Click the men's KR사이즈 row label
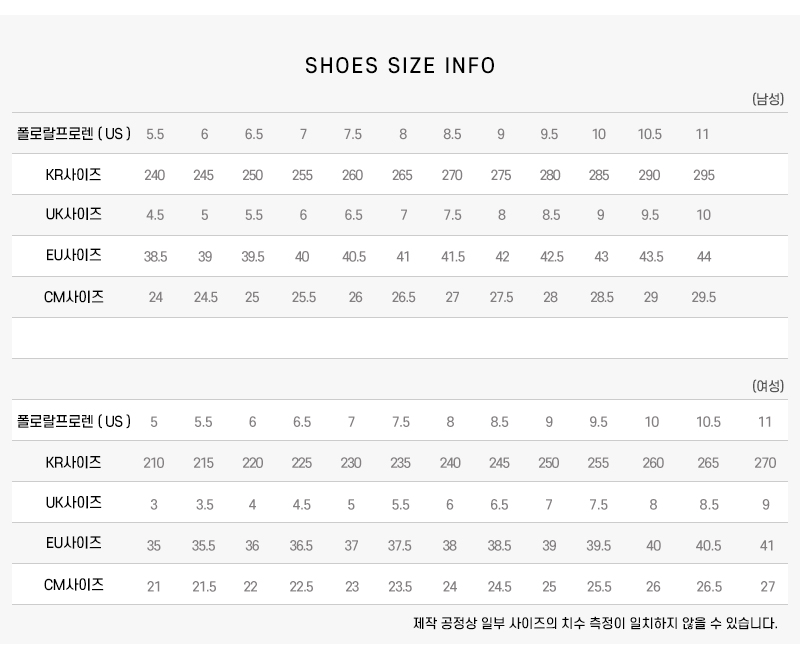The height and width of the screenshot is (660, 800). point(74,175)
